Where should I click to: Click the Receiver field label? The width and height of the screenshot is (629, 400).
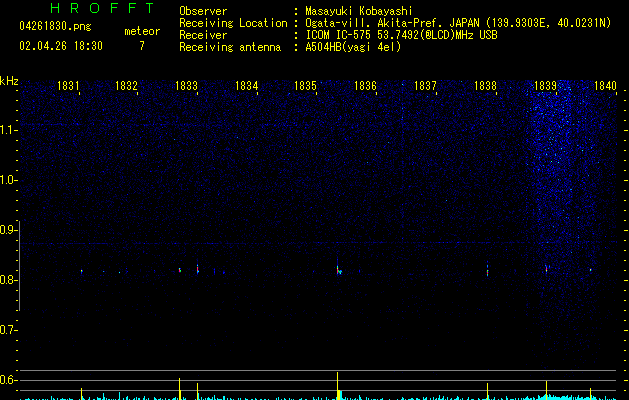[203, 35]
